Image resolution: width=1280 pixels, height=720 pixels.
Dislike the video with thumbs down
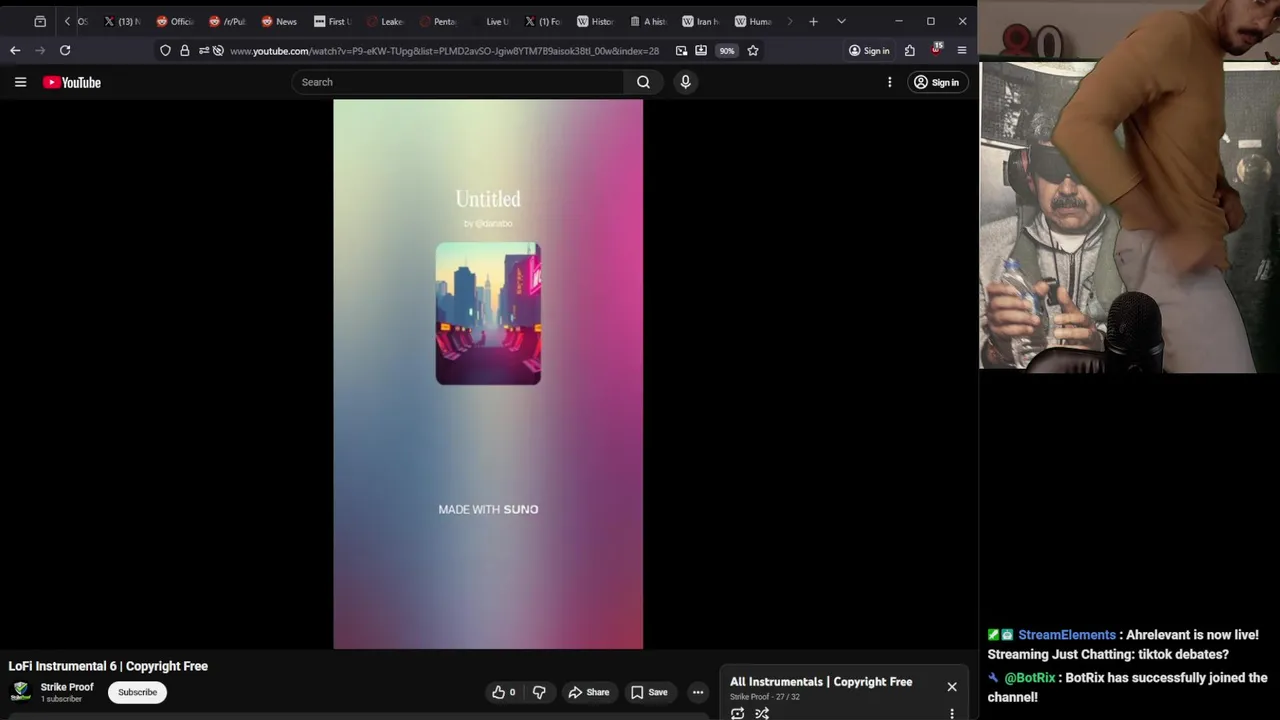(x=539, y=692)
